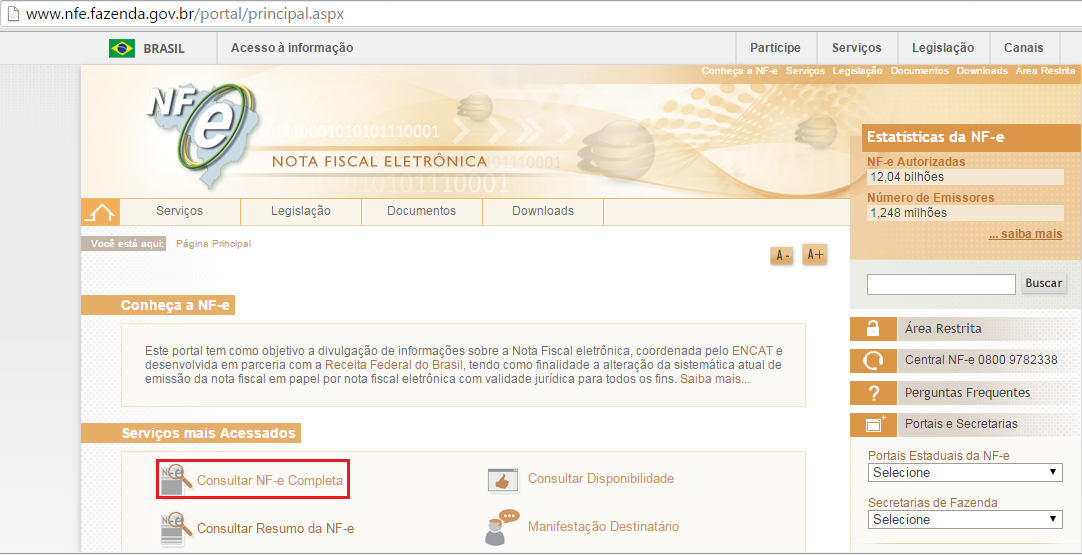Click the Manifestação Destinatário person icon
This screenshot has height=555, width=1082.
tap(502, 527)
